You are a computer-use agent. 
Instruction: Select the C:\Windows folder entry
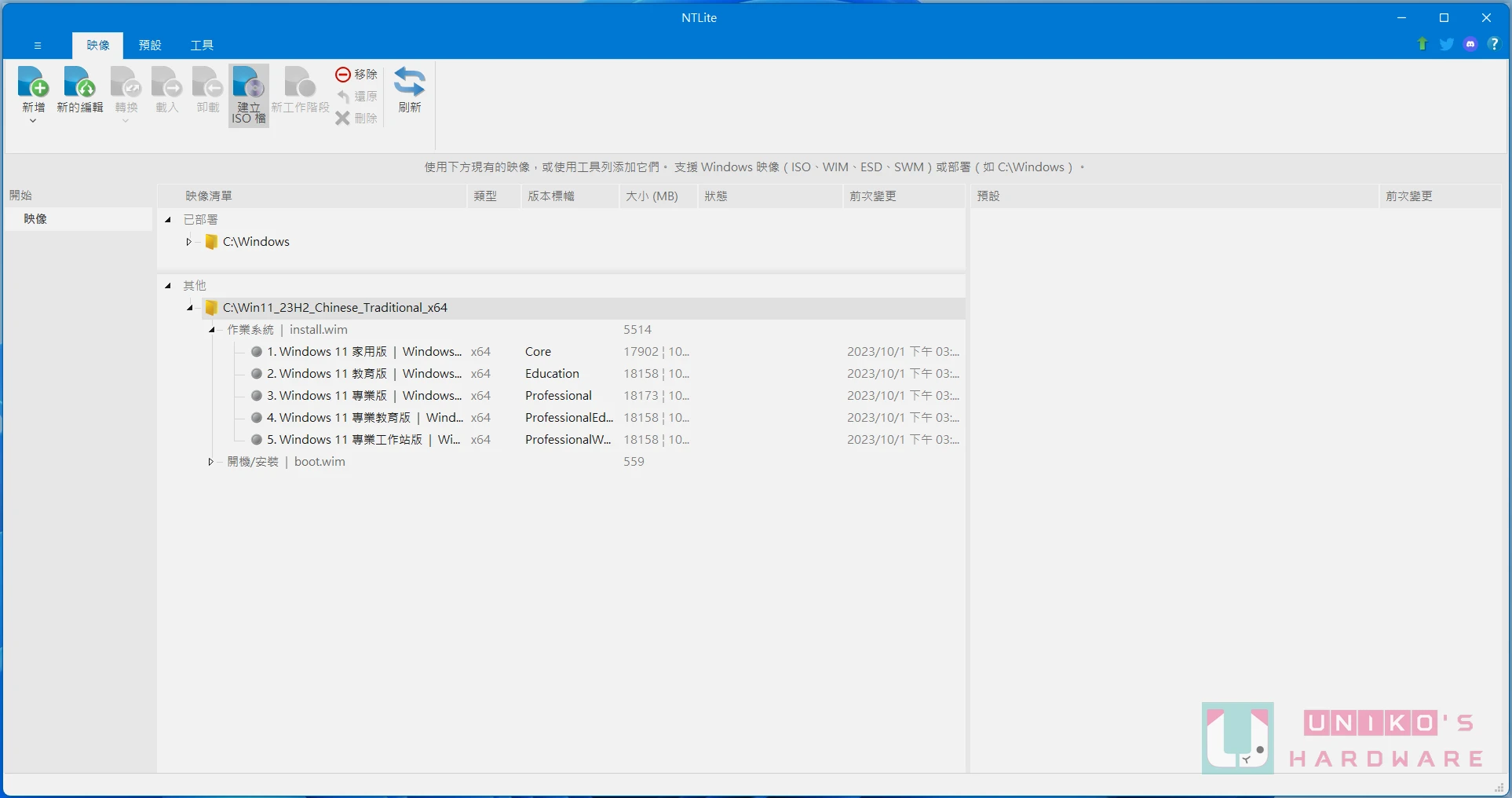pos(256,242)
